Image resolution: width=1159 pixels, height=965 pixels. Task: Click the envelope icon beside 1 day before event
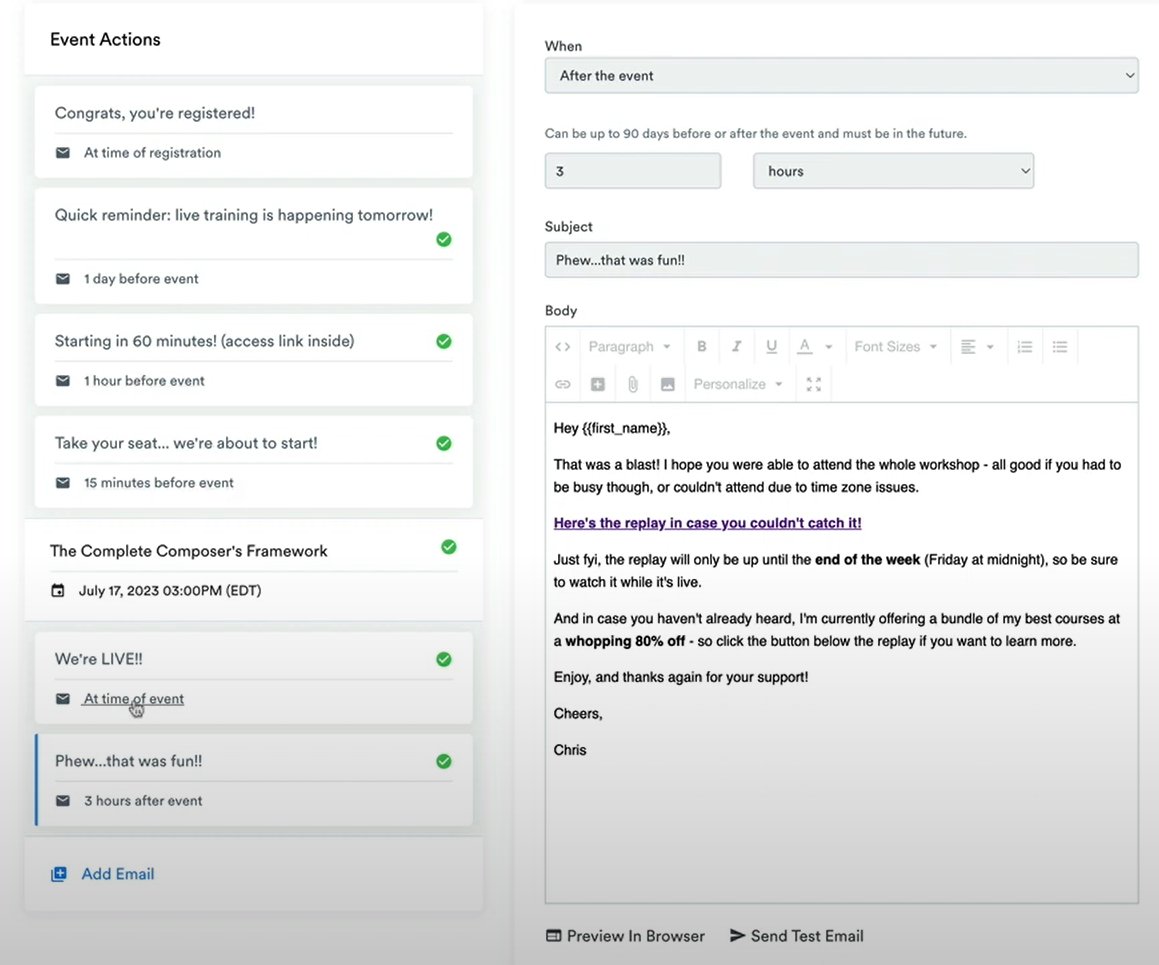[63, 279]
